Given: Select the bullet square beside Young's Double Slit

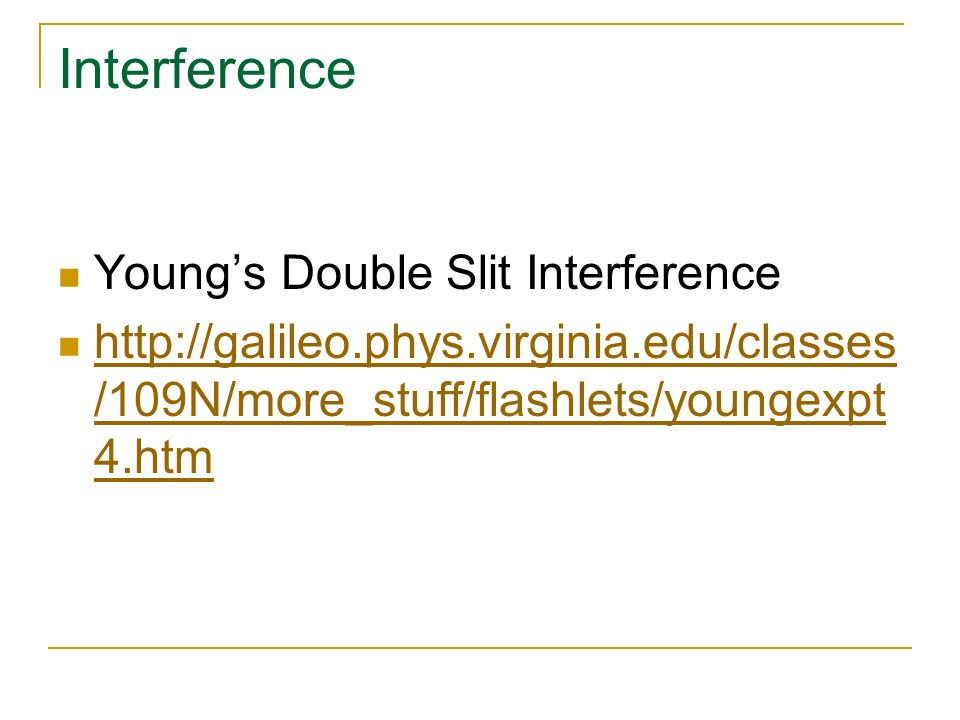Looking at the screenshot, I should [x=69, y=277].
